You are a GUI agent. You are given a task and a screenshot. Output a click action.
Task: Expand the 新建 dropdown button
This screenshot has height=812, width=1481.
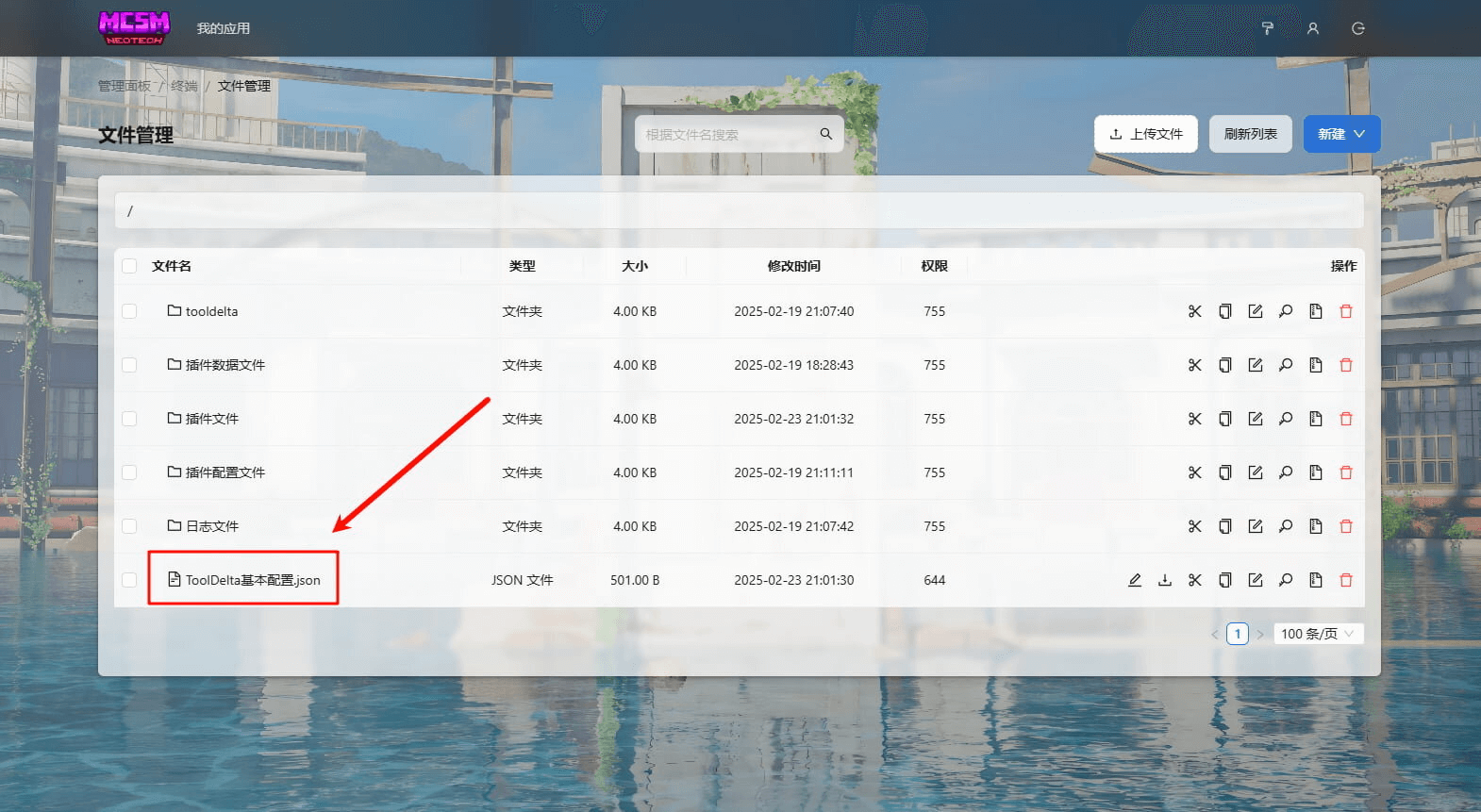click(x=1341, y=134)
